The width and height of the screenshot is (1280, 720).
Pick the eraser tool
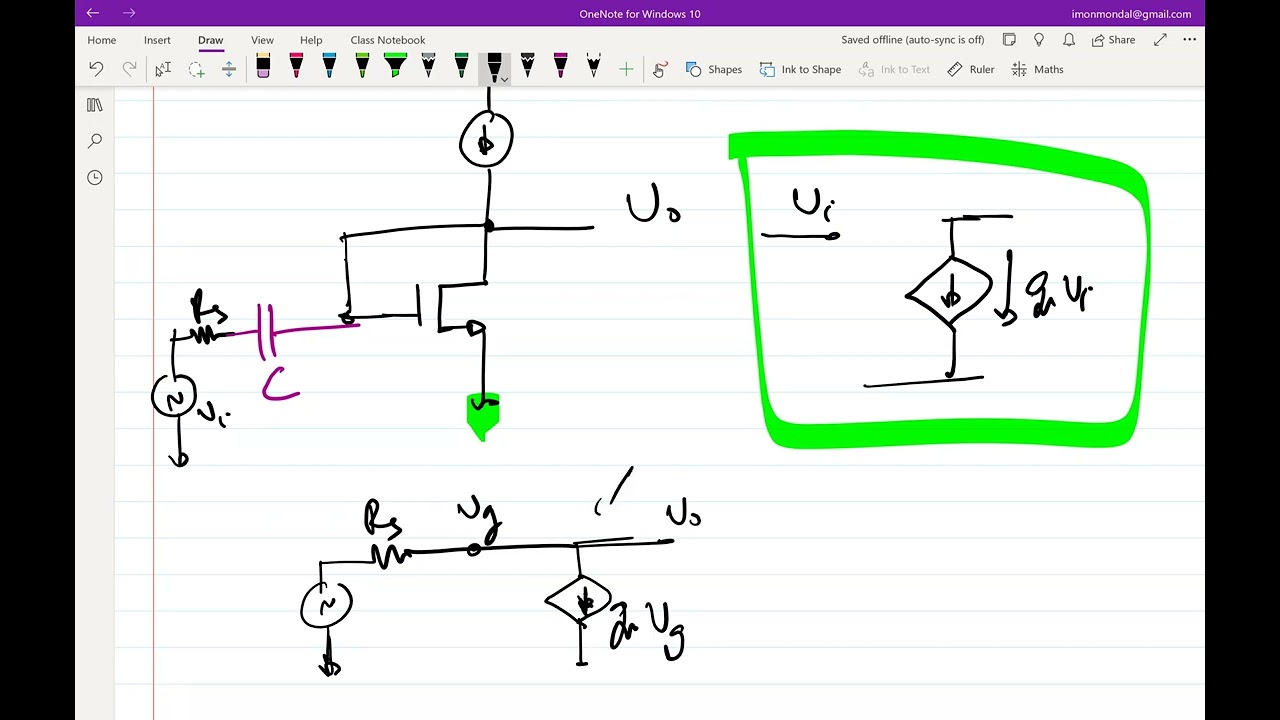tap(263, 67)
